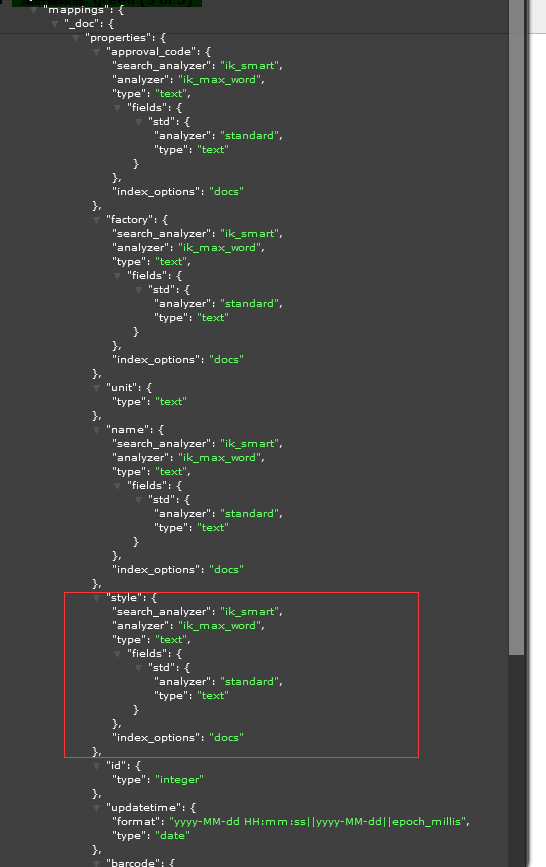Collapse "fields" under the factory node
The height and width of the screenshot is (867, 546).
(x=118, y=276)
